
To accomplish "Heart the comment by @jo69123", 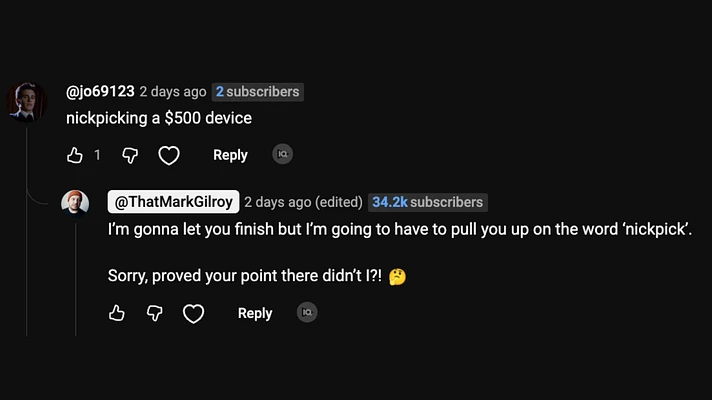I will point(169,155).
